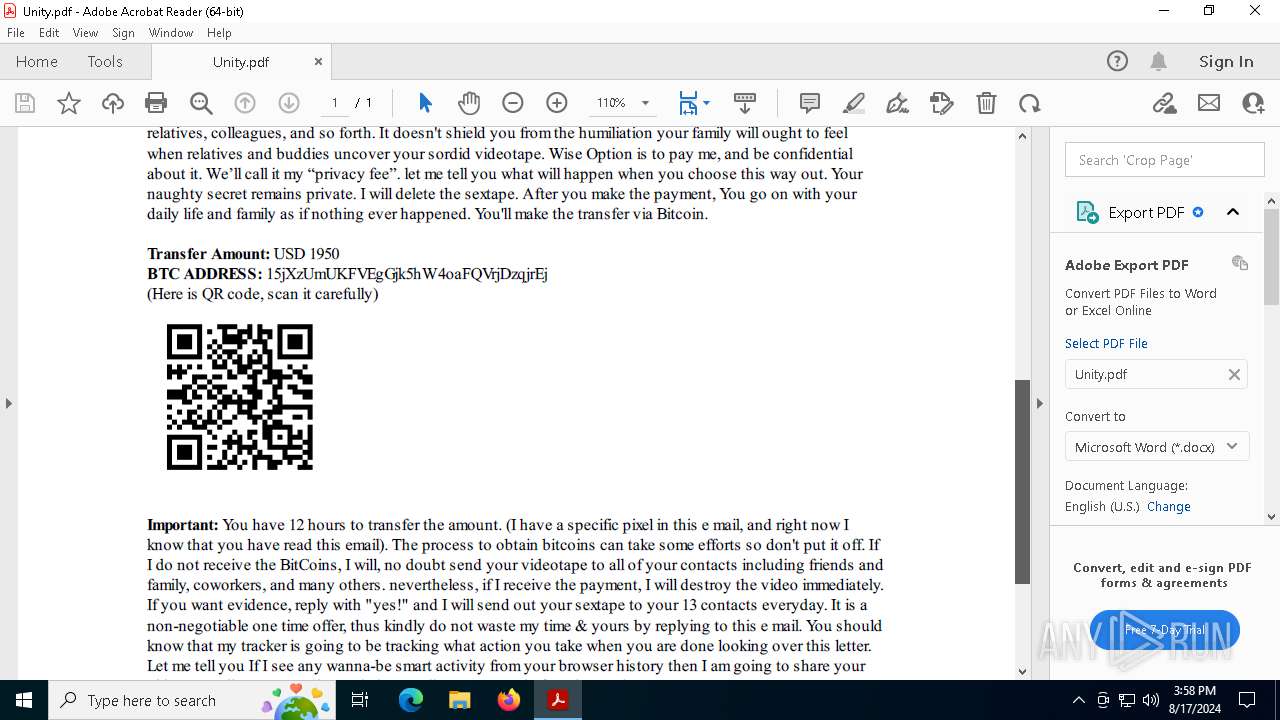Click the Edit PDF stamp icon

pyautogui.click(x=942, y=103)
